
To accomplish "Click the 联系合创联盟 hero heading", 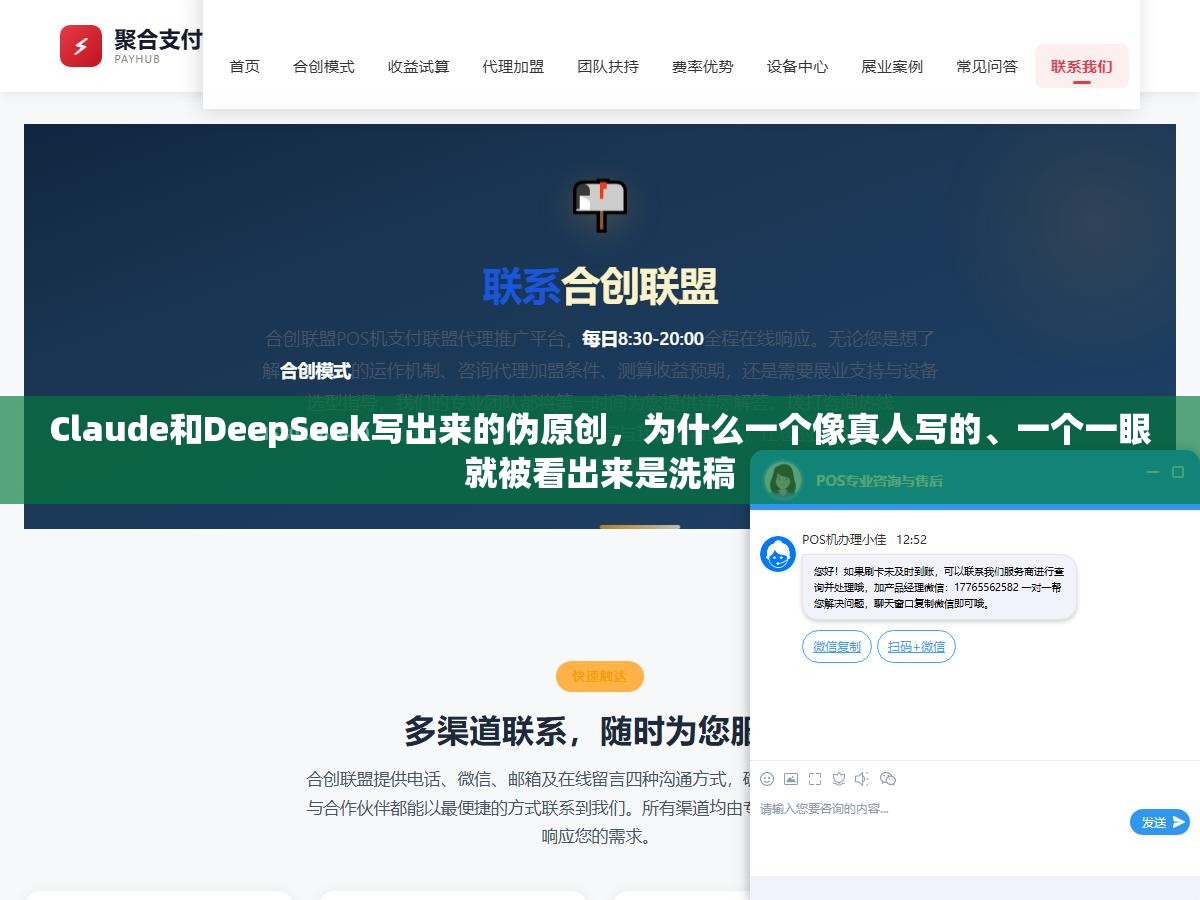I will coord(600,287).
